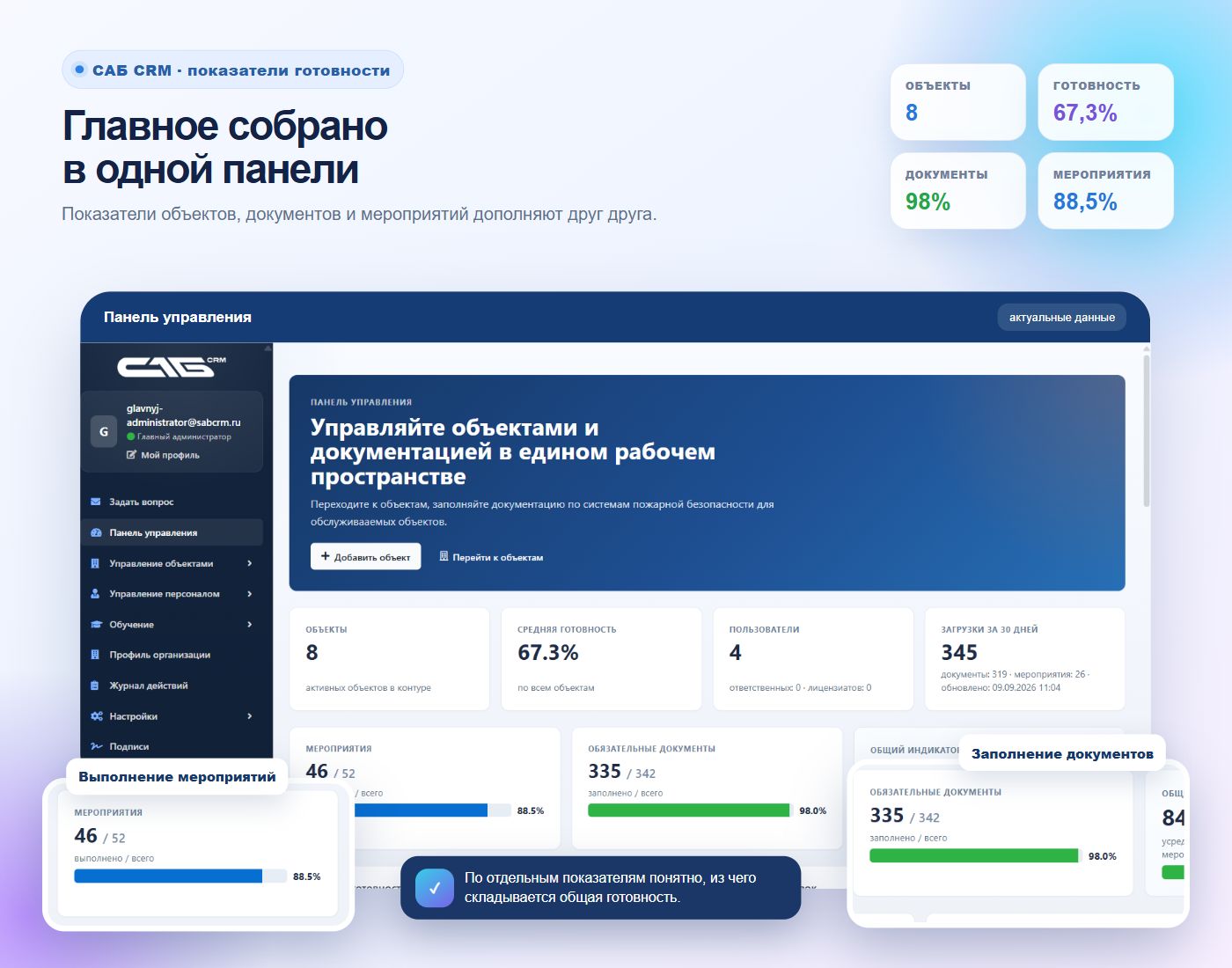Click the Заполнение документов callout label
Viewport: 1232px width, 968px height.
(1062, 753)
